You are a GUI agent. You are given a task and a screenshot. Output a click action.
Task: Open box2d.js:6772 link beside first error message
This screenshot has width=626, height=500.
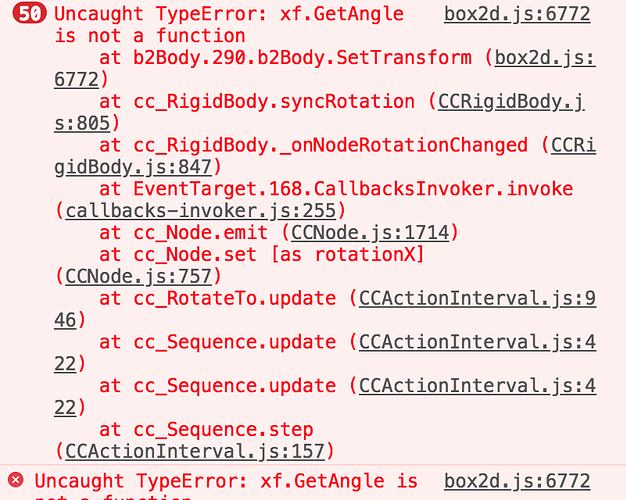516,14
